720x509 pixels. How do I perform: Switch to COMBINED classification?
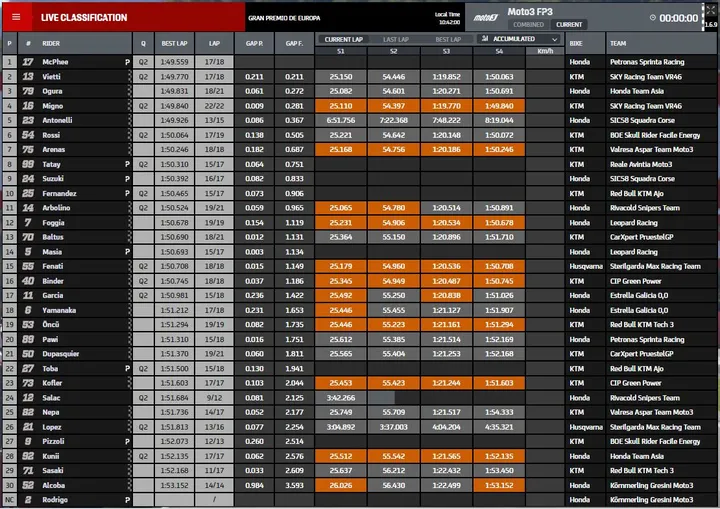coord(529,25)
